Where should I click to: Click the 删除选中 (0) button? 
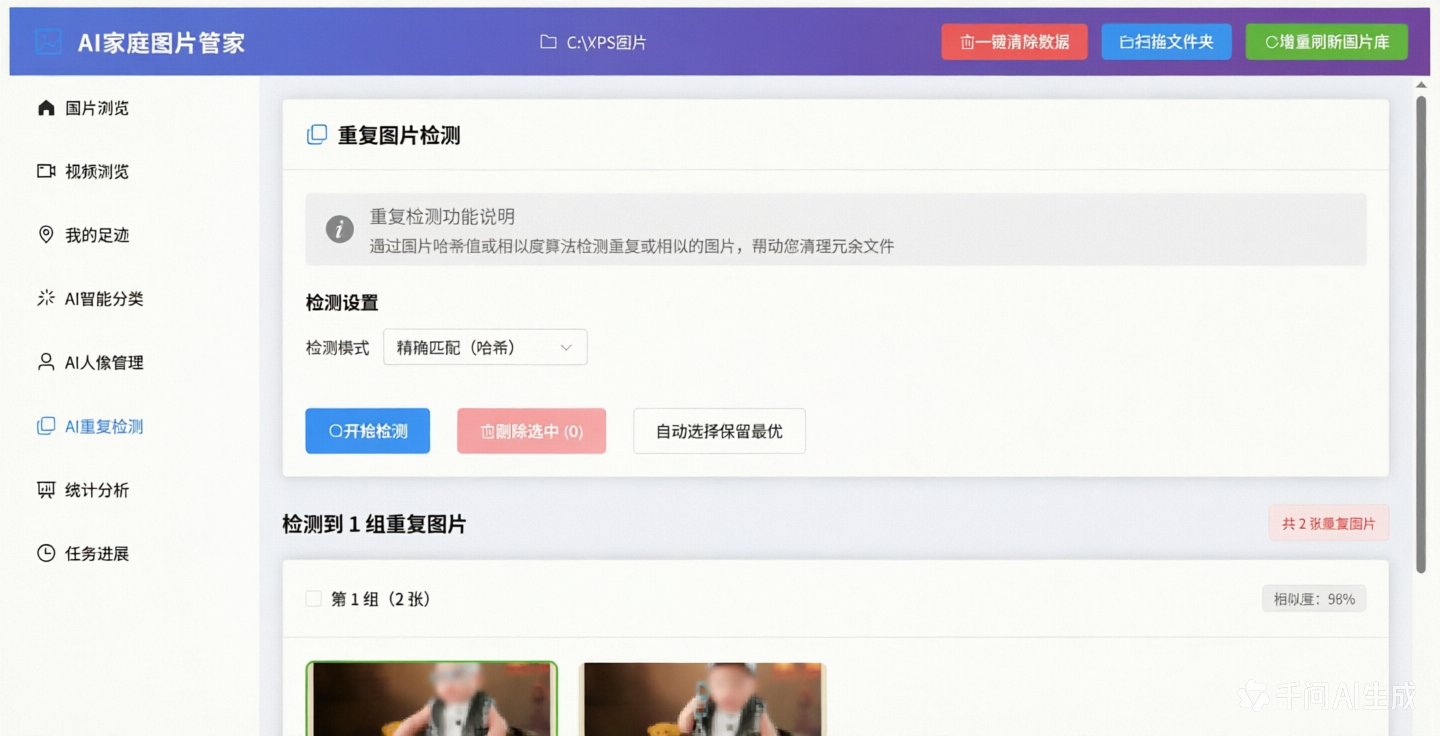[x=531, y=431]
